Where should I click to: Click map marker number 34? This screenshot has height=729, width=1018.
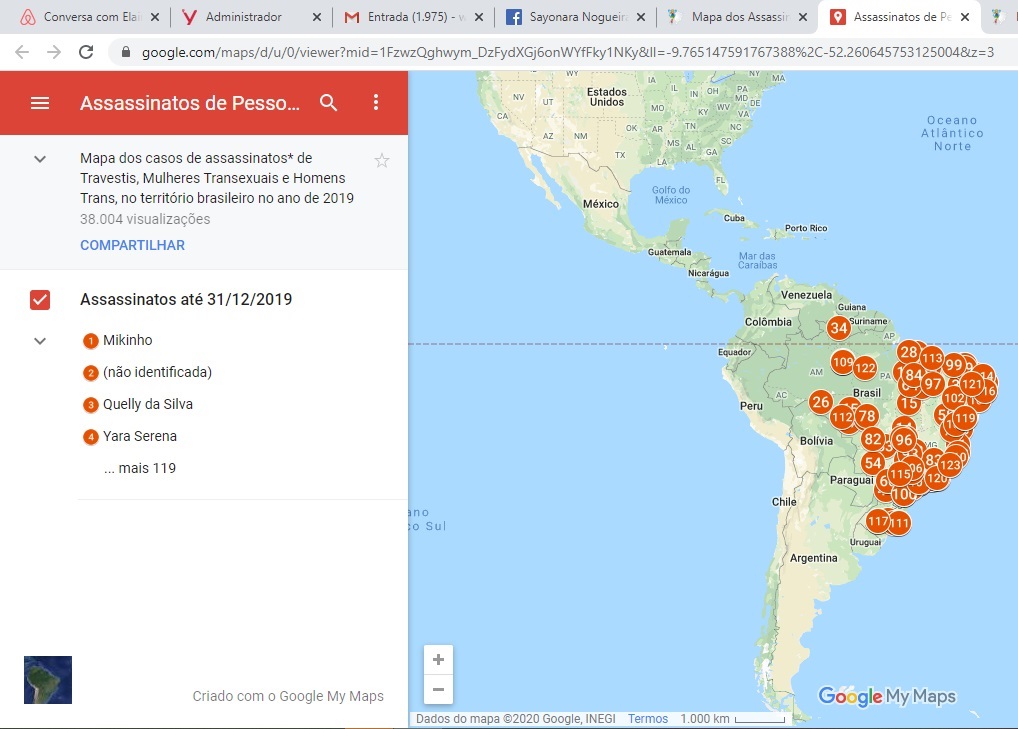(838, 328)
